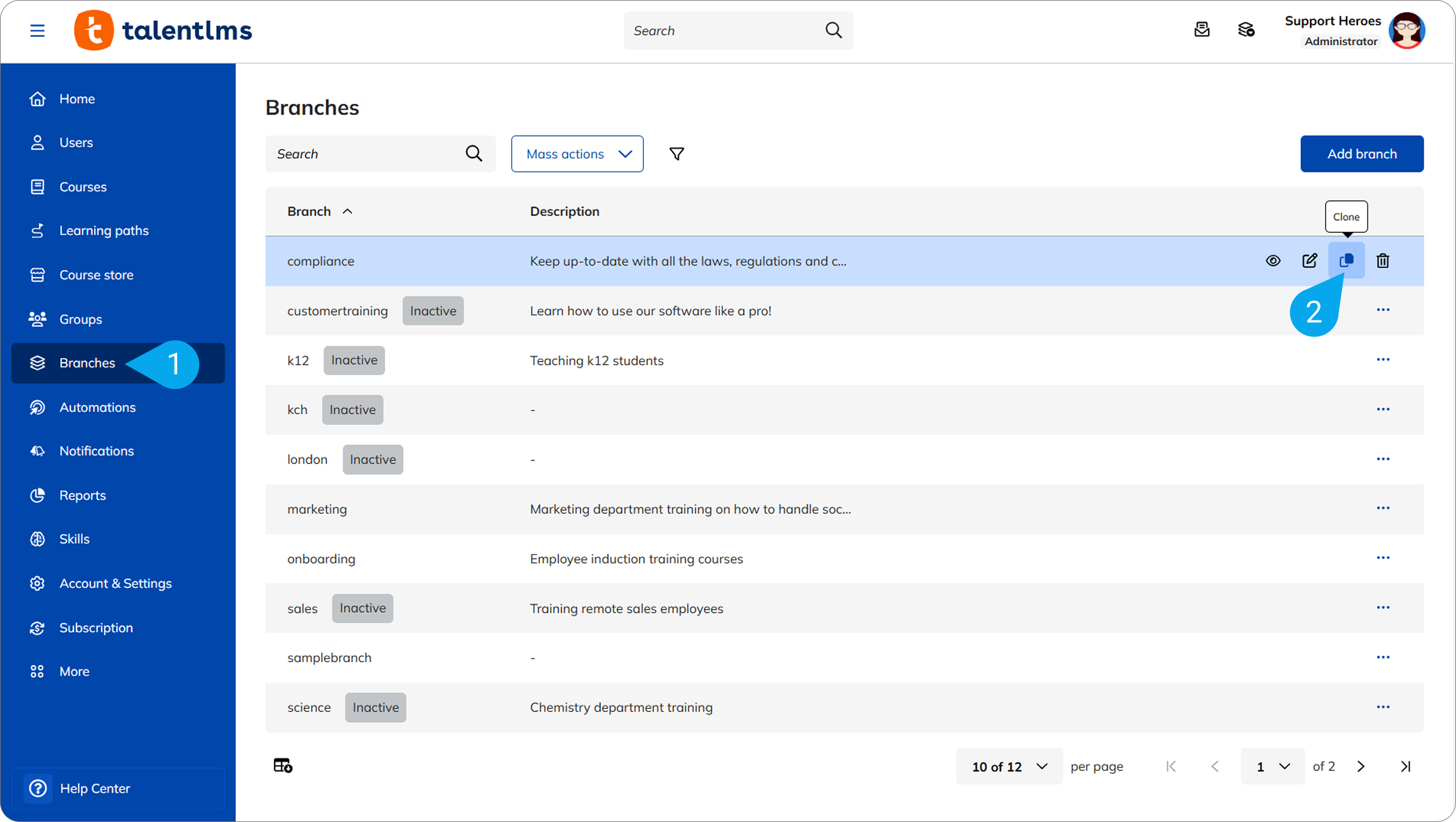Open the hamburger menu icon
Screen dimensions: 1456x822
tap(37, 30)
